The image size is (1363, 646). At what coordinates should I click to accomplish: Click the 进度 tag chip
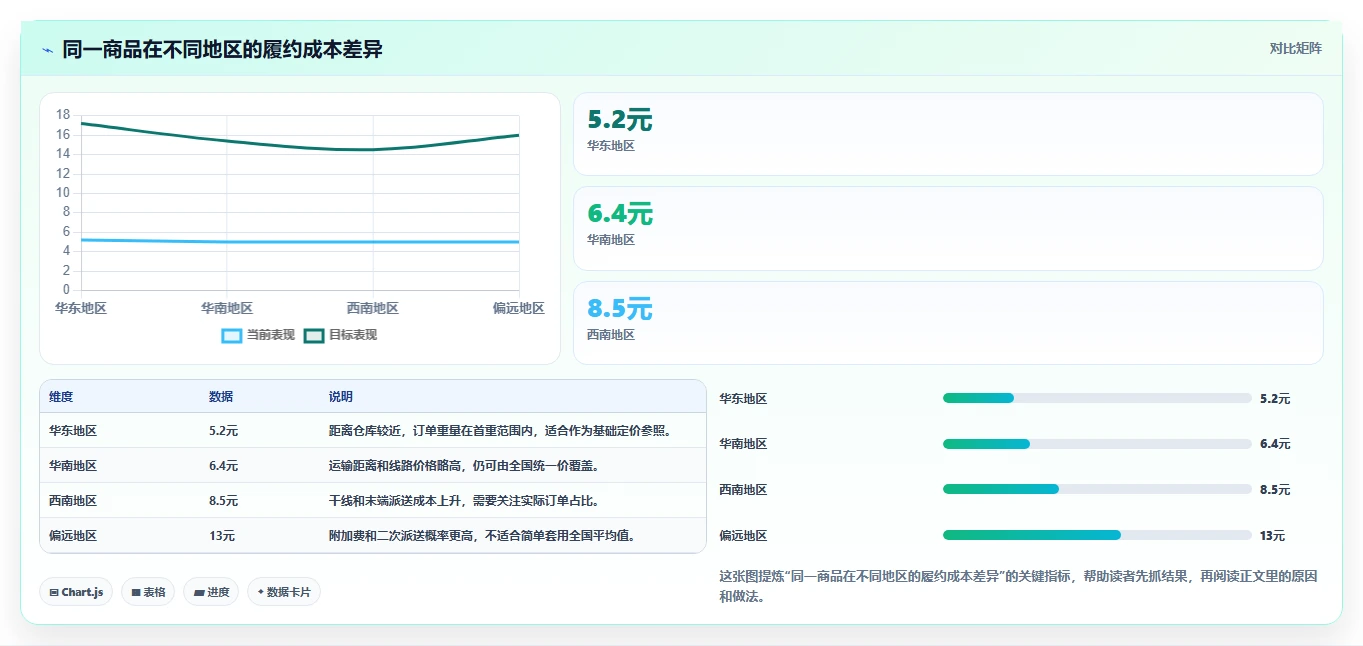(211, 592)
